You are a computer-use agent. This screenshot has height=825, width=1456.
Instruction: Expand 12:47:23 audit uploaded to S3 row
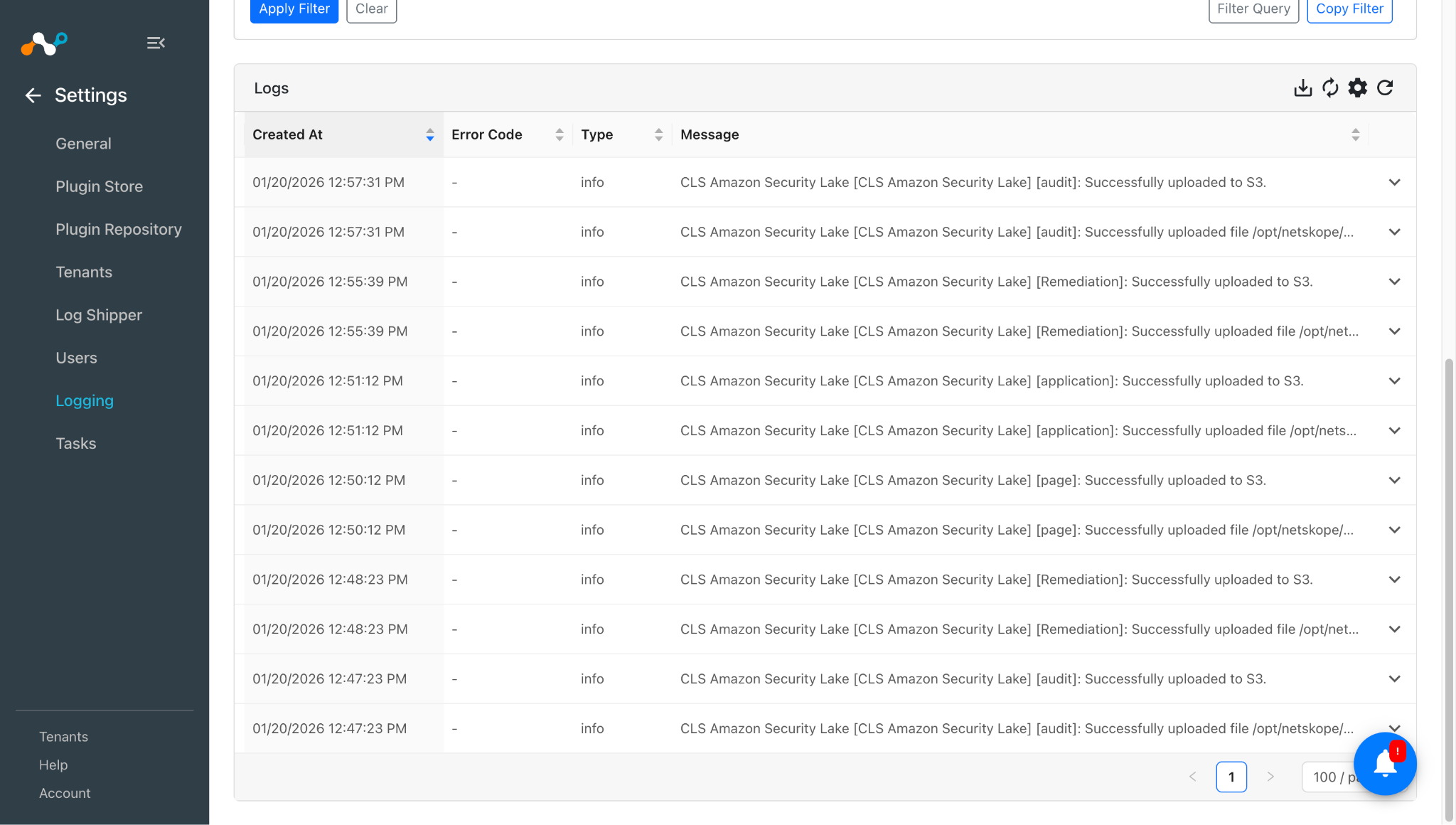[1394, 678]
